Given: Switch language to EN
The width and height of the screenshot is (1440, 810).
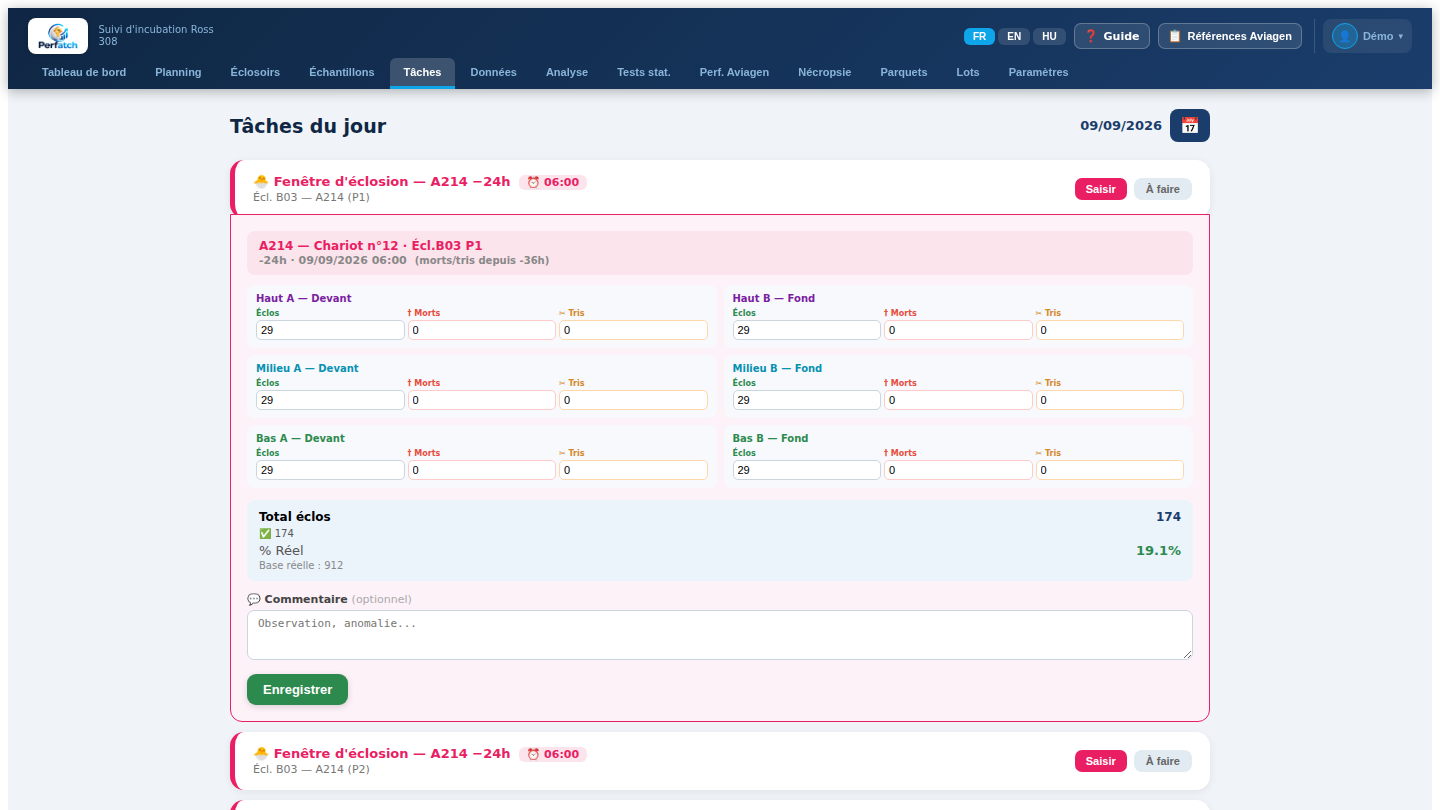Looking at the screenshot, I should coord(1014,36).
